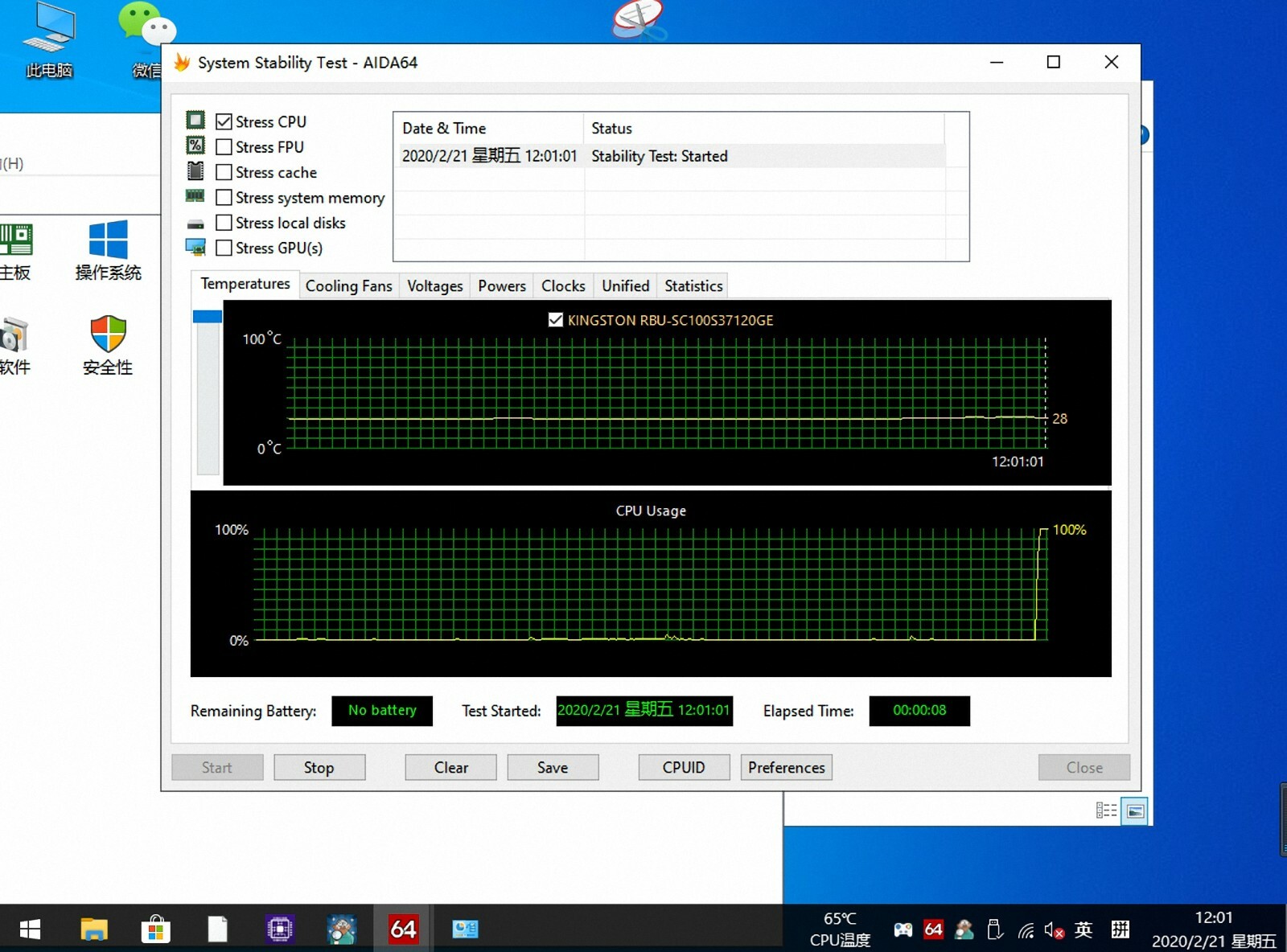Click the AIDA64 flame title bar icon
The width and height of the screenshot is (1287, 952).
coord(182,63)
